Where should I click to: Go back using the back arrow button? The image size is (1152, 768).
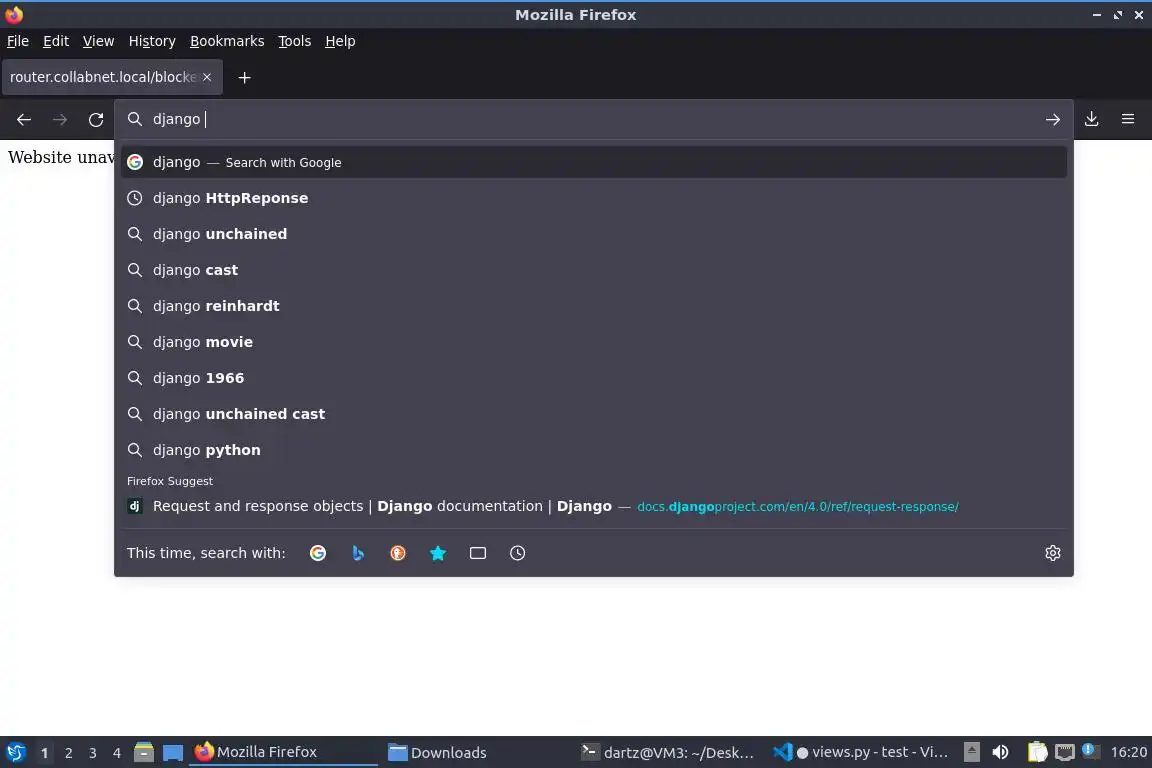click(x=24, y=119)
